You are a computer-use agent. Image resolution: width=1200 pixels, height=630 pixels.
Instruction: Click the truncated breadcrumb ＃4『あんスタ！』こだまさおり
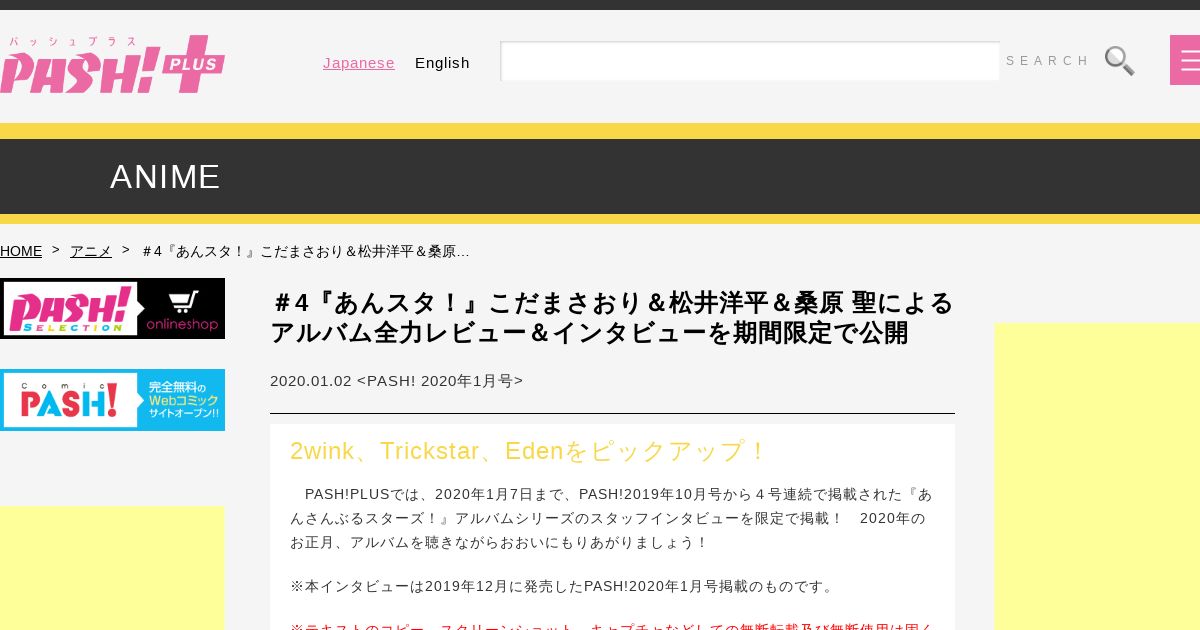point(306,251)
